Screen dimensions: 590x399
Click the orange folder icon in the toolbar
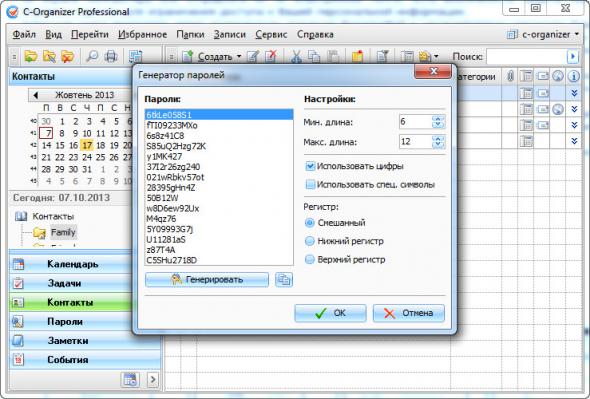click(x=357, y=57)
